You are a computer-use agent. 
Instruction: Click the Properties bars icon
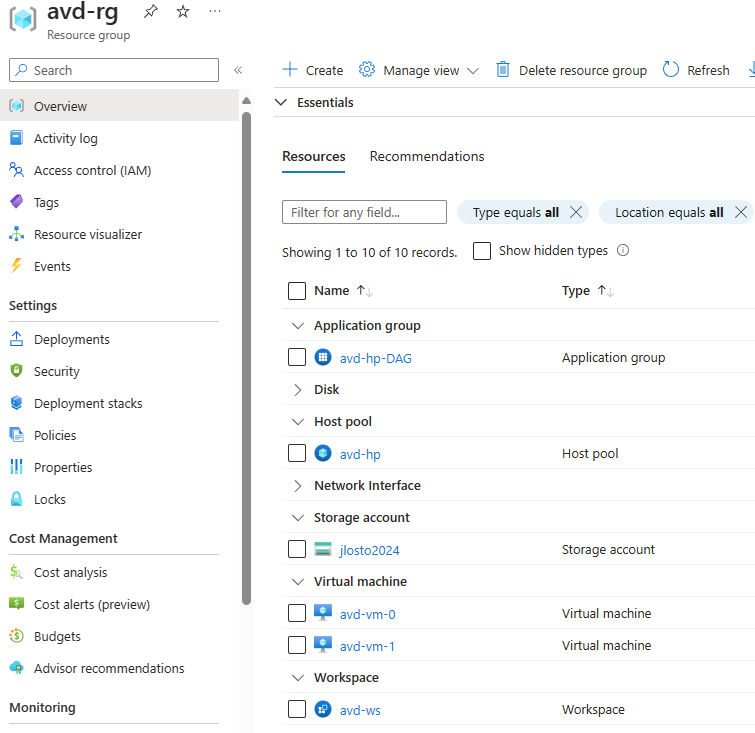[16, 467]
